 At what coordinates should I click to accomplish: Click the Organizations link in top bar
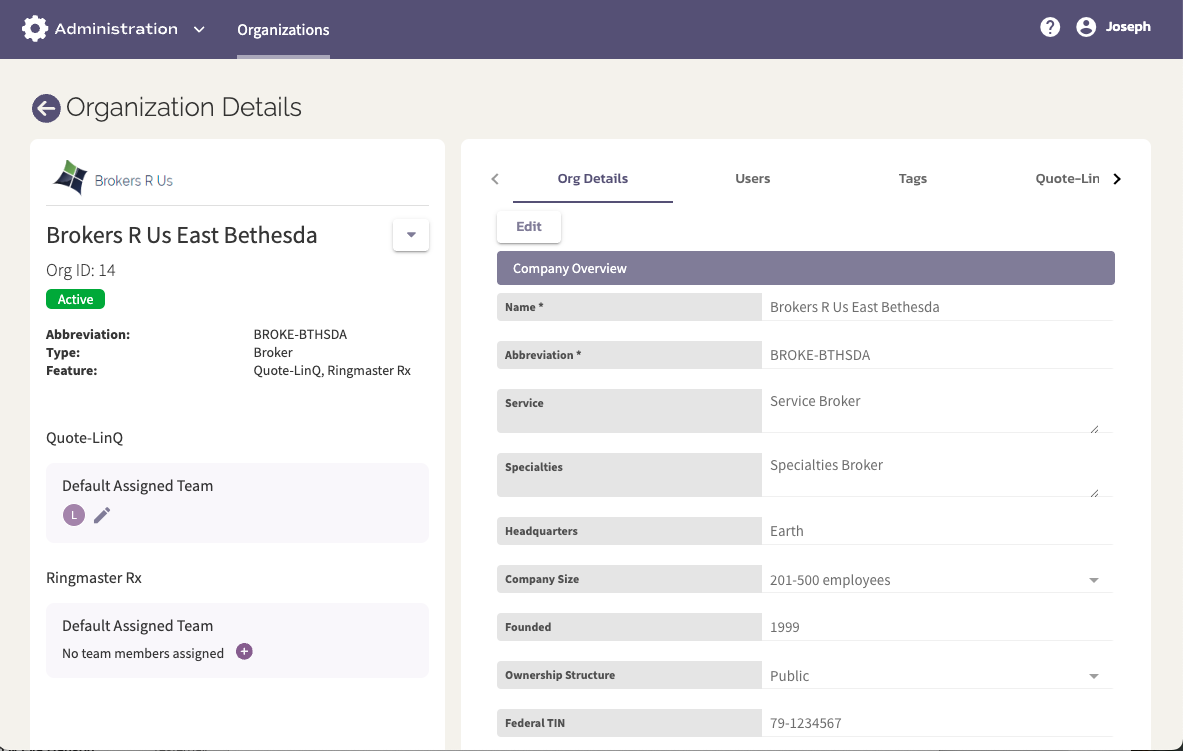click(283, 29)
